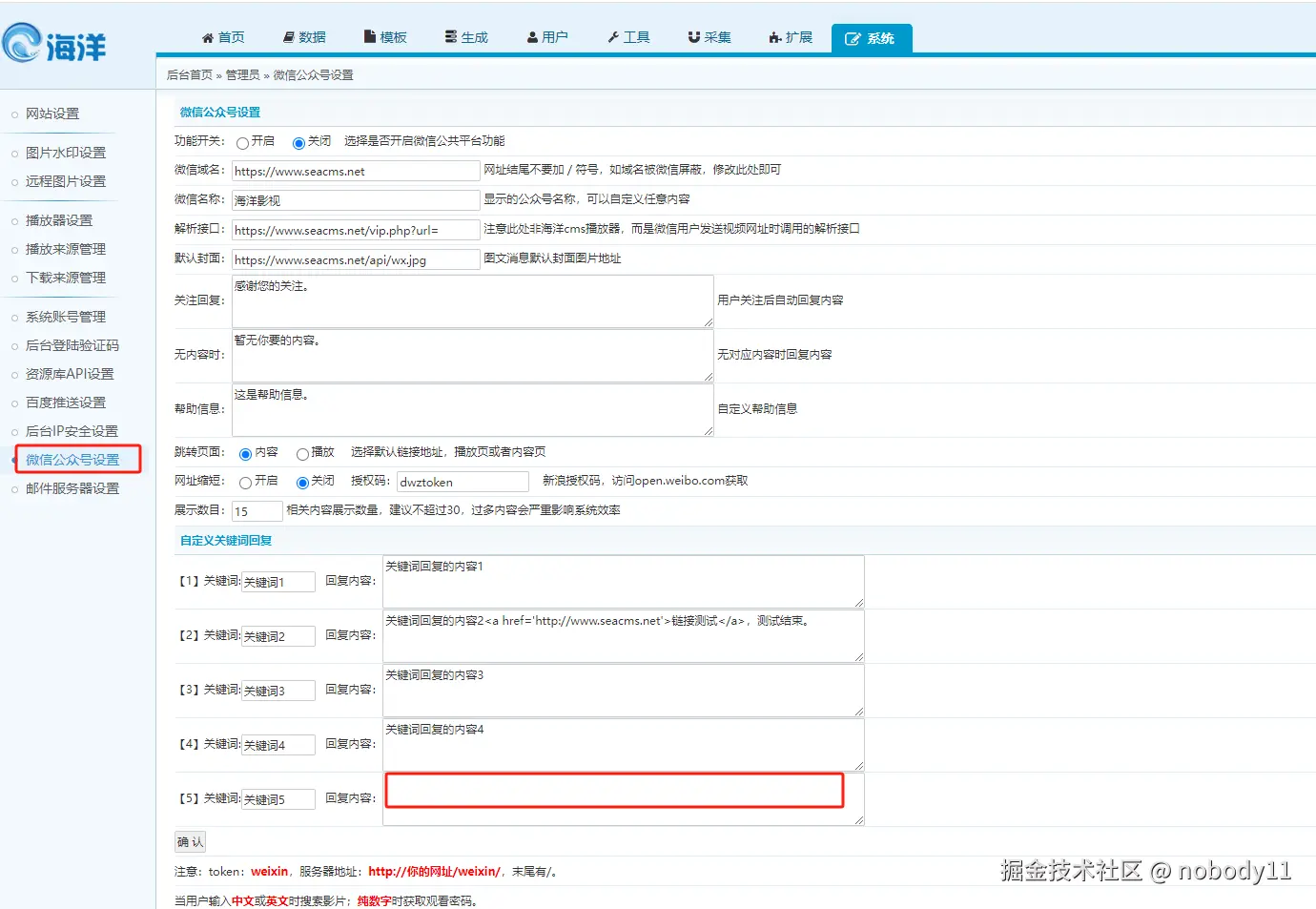Open 微信公众号设置 in sidebar

click(x=72, y=460)
